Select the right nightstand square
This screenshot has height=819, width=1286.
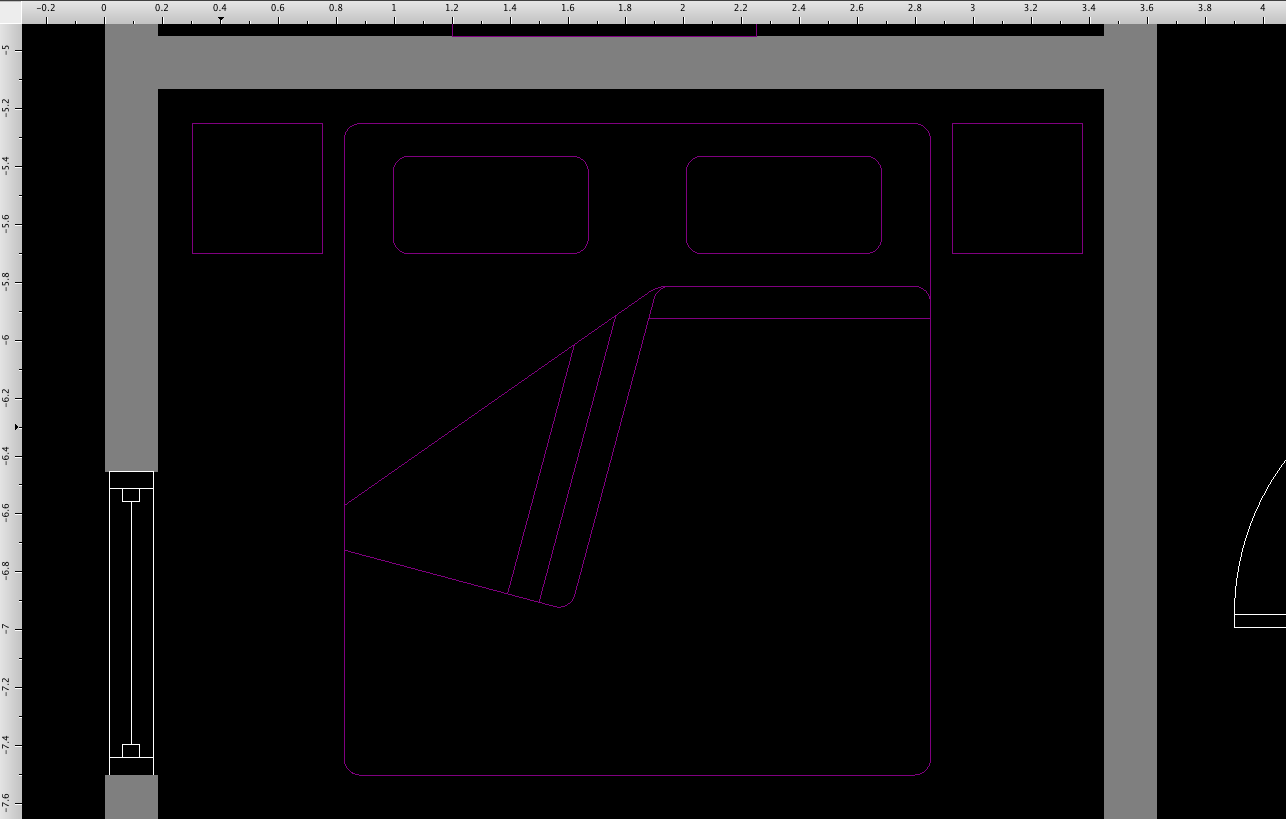[1017, 188]
